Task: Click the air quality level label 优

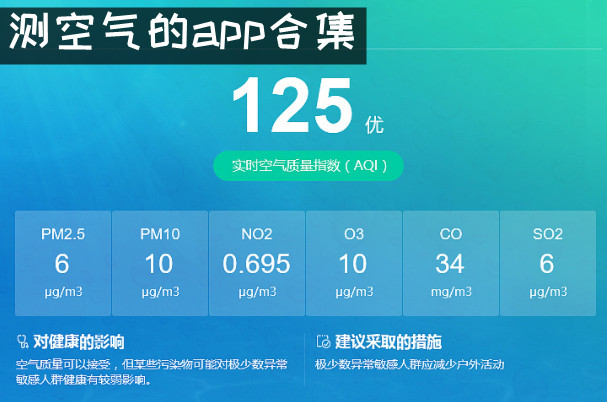Action: click(374, 125)
